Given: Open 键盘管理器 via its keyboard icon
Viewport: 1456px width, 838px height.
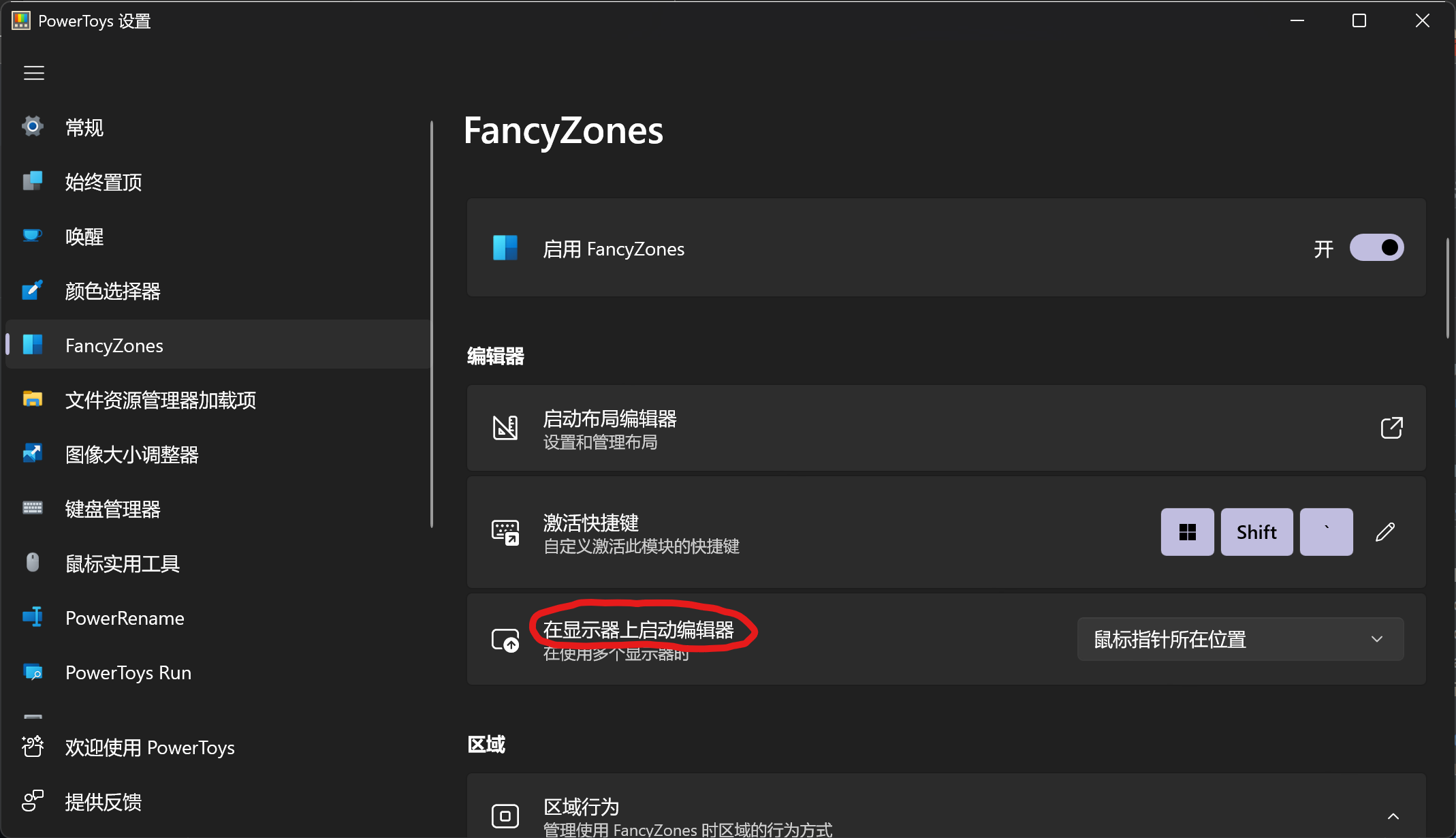Looking at the screenshot, I should [32, 508].
